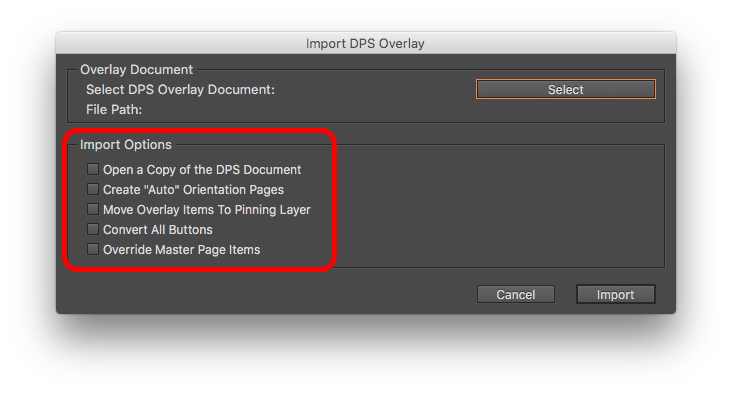Click the Select DPS Overlay Document label

coord(180,90)
